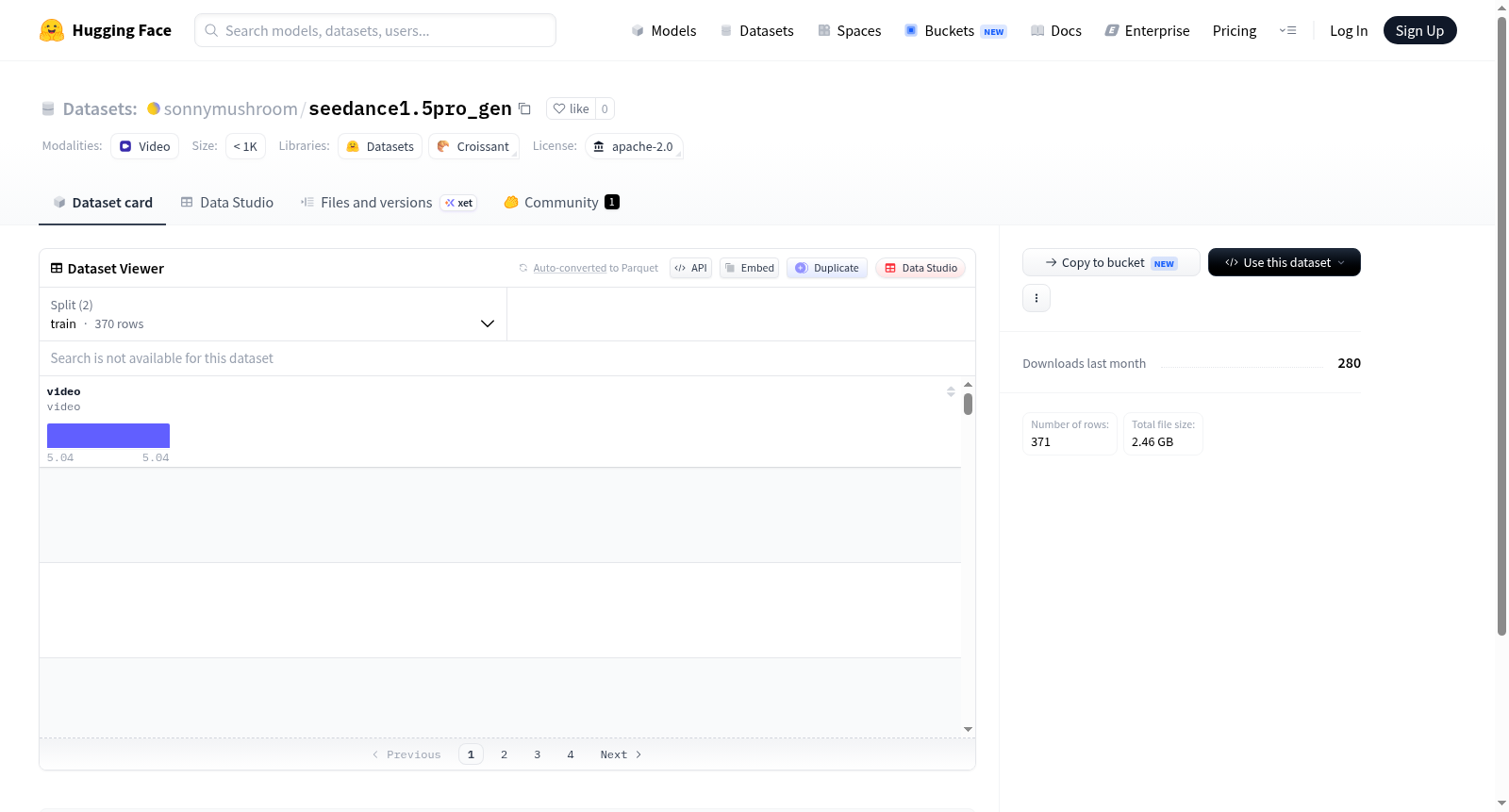Viewport: 1509px width, 812px height.
Task: Click the Total file size 2.46 GB stat
Action: (x=1164, y=434)
